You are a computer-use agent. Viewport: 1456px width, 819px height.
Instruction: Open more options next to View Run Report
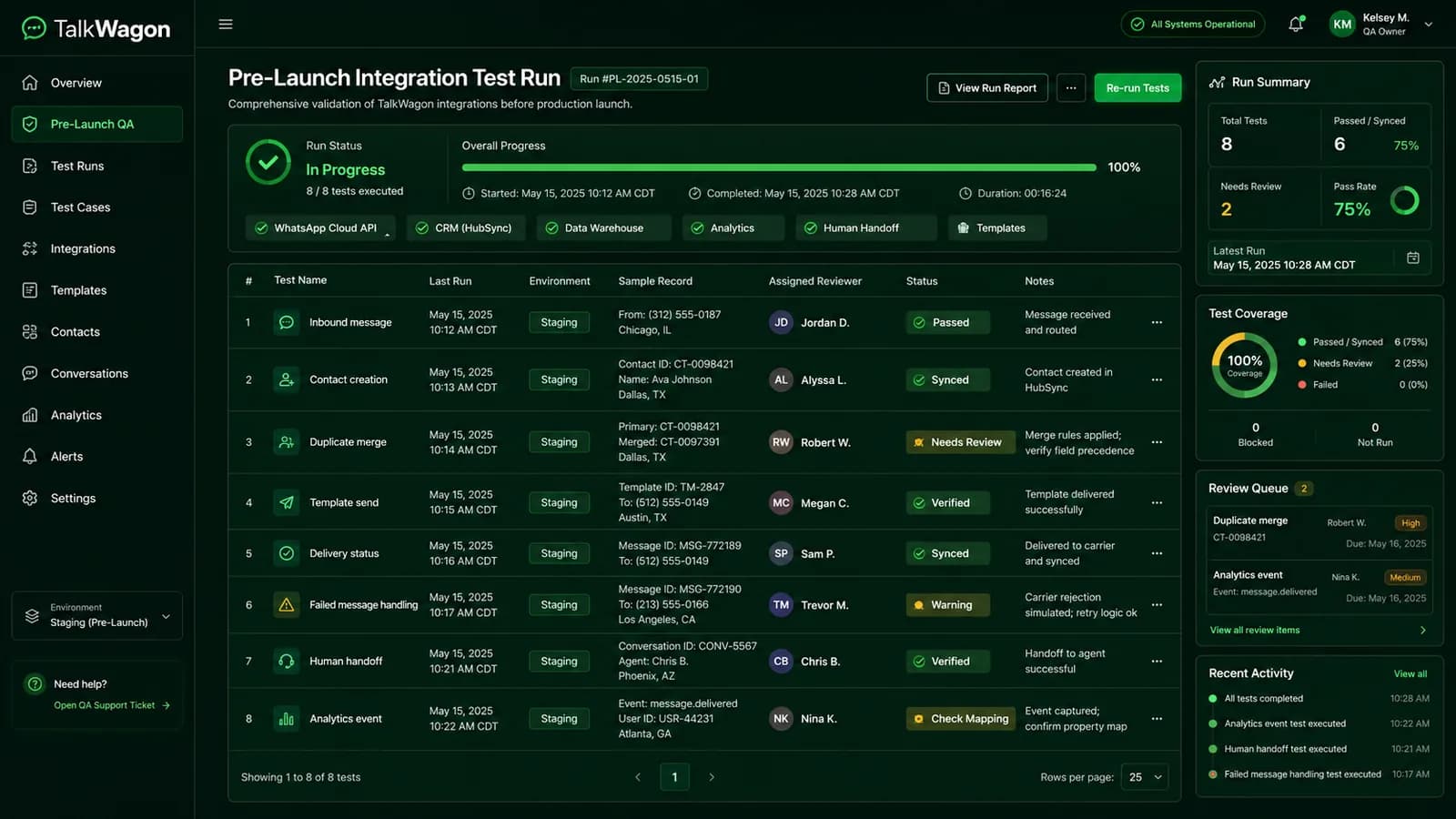pyautogui.click(x=1071, y=88)
